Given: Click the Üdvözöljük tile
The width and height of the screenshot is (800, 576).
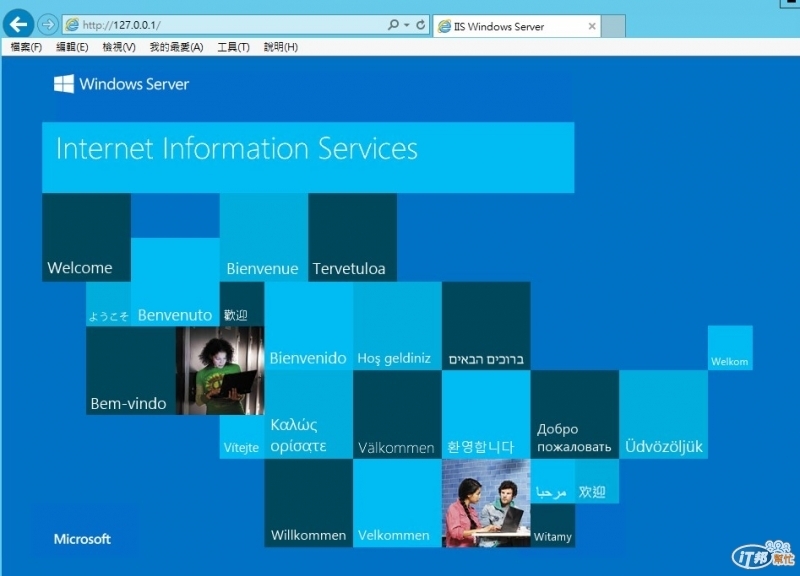Looking at the screenshot, I should (664, 415).
